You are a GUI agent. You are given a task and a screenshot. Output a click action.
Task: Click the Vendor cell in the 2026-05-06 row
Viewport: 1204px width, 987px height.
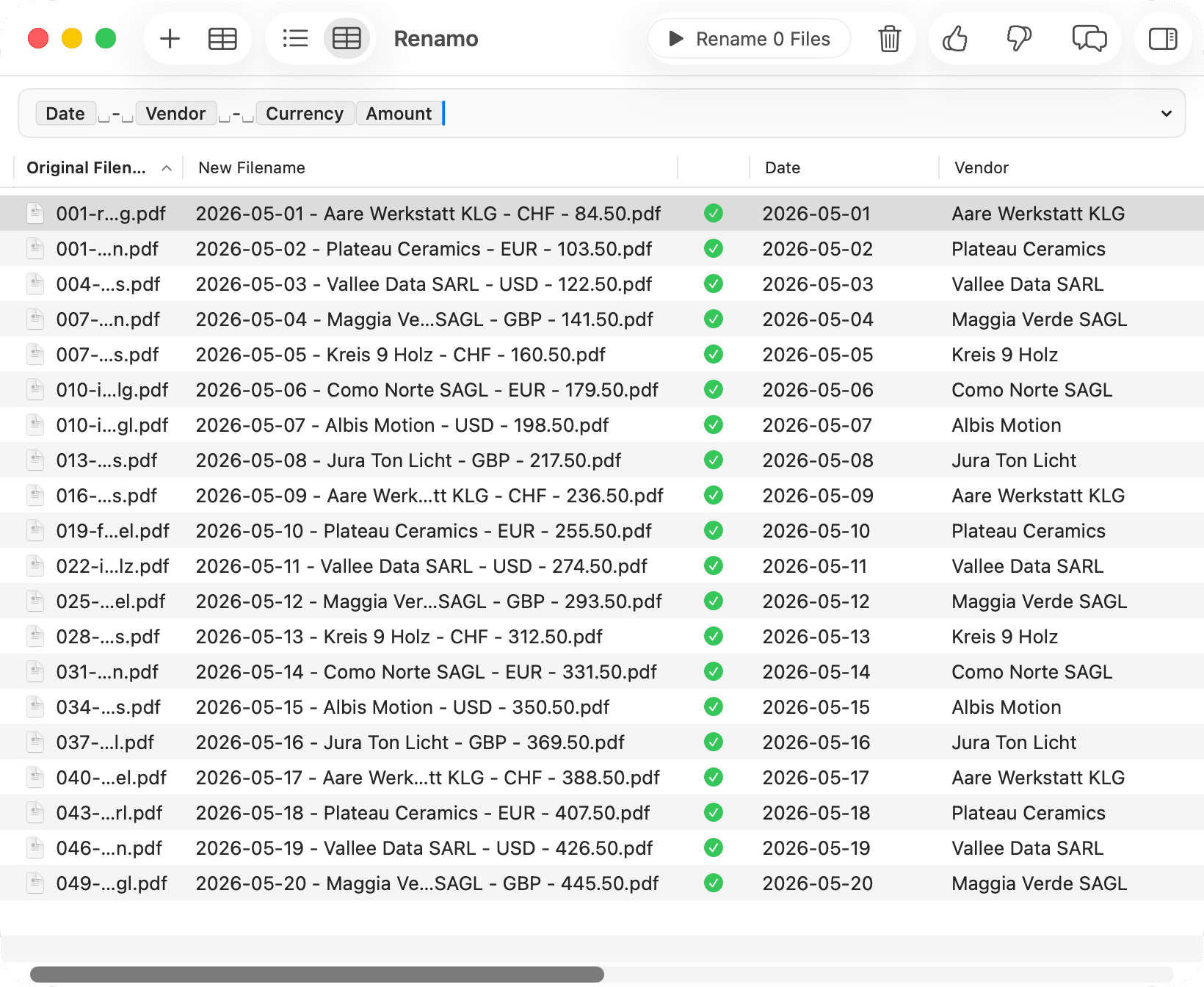tap(1031, 390)
